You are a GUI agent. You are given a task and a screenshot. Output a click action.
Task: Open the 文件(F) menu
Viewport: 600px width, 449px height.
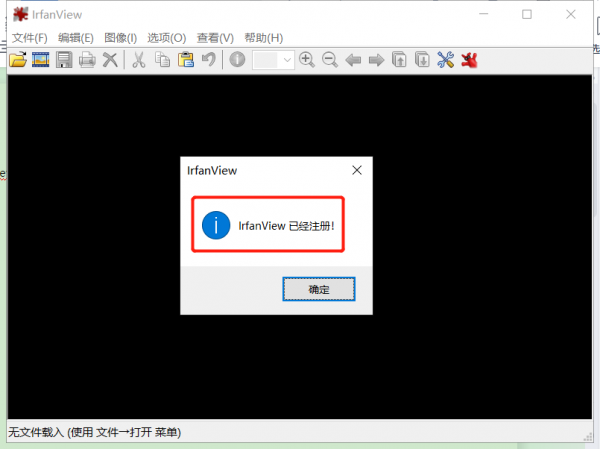point(29,38)
